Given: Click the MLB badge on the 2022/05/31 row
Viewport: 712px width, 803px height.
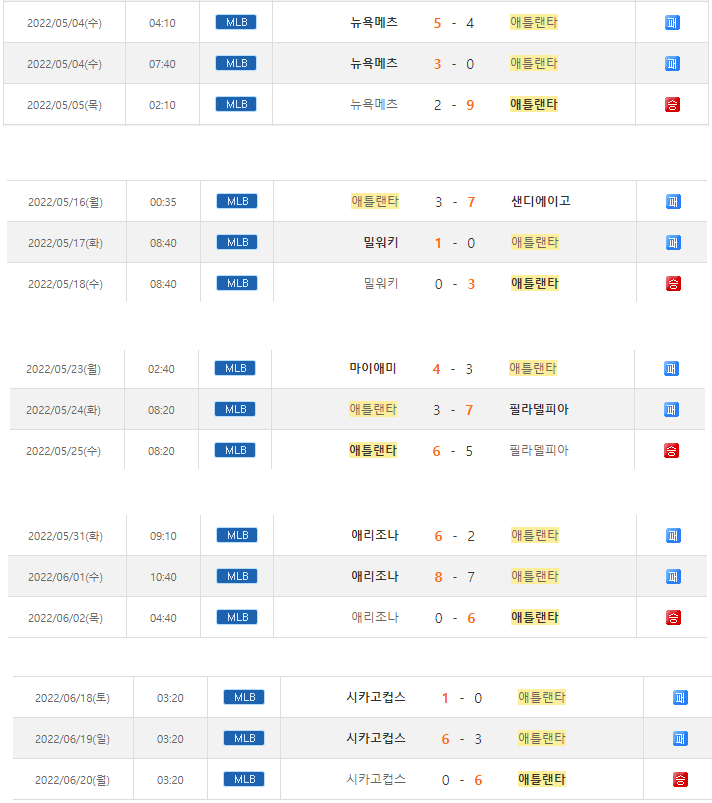Looking at the screenshot, I should 237,535.
